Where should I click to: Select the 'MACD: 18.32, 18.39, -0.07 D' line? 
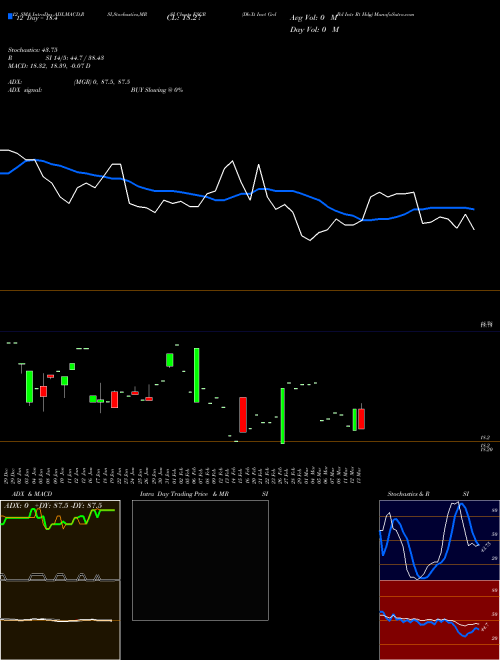coord(49,66)
